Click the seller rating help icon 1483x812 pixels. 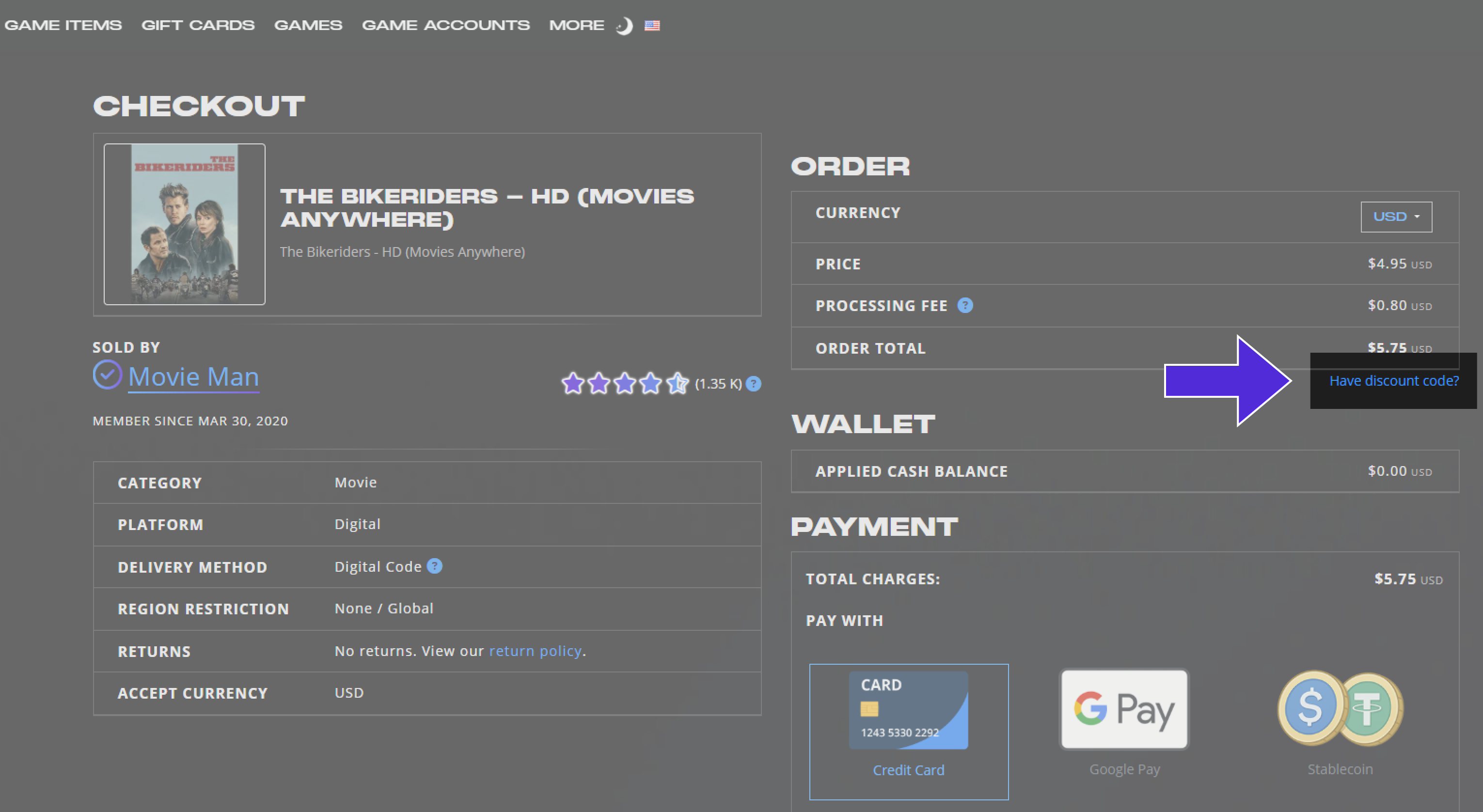tap(753, 384)
